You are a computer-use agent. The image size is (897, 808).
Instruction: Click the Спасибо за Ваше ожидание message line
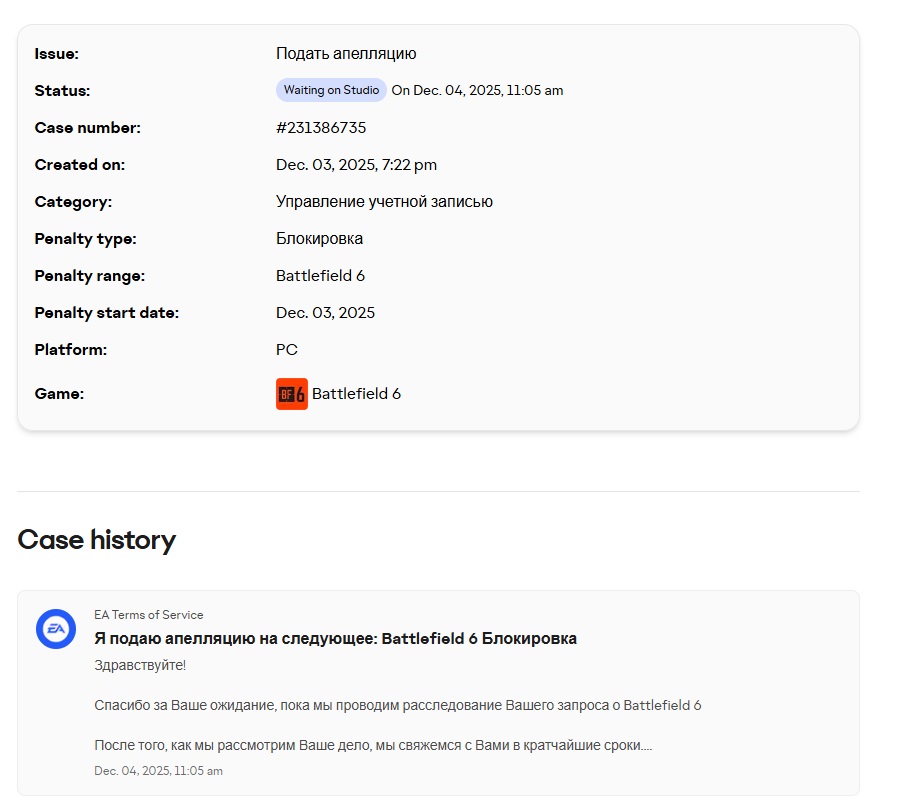tap(397, 705)
